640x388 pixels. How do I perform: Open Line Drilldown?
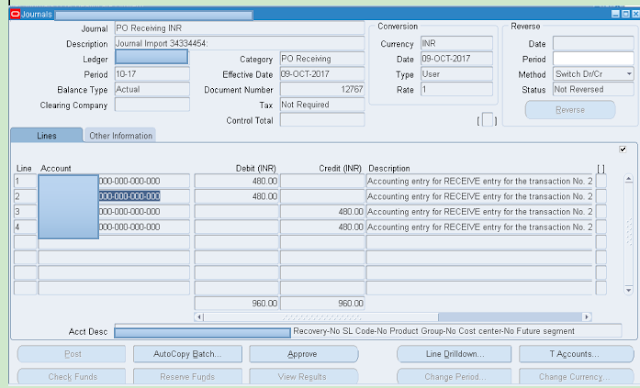(x=454, y=354)
